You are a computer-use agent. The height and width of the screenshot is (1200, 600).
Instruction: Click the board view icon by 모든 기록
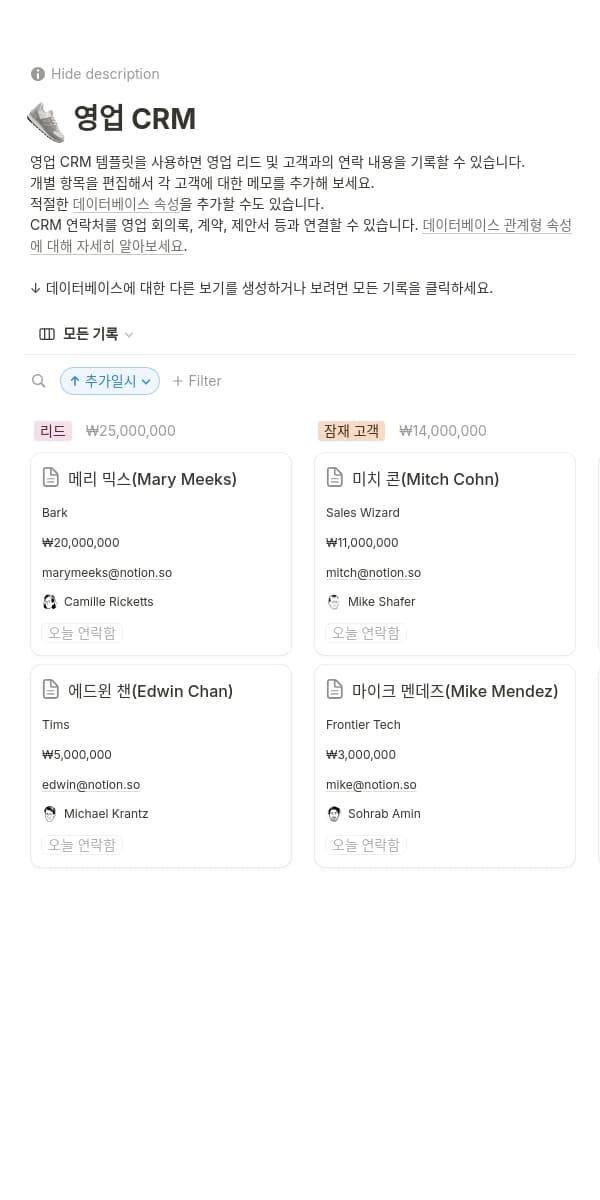pos(47,334)
